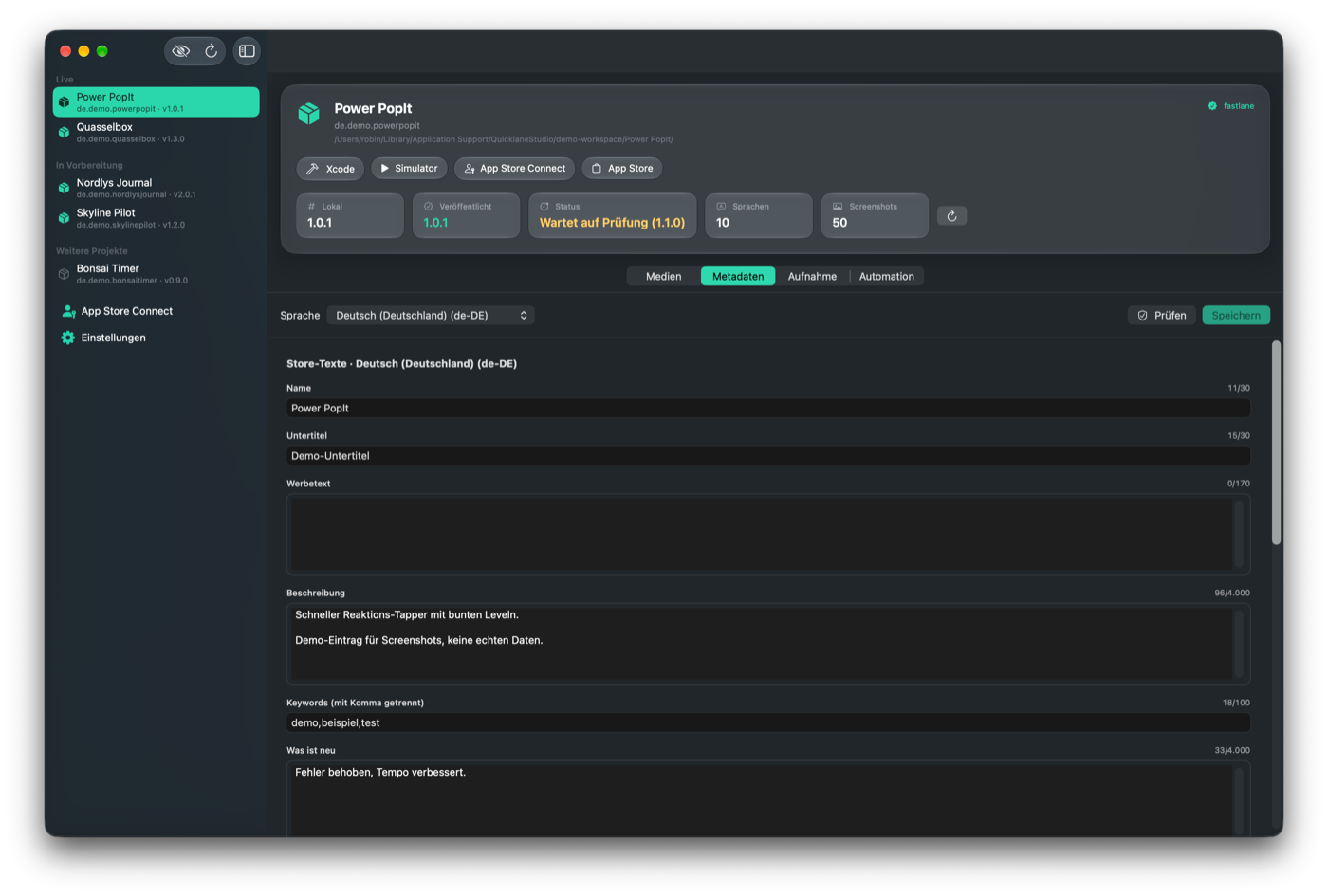
Task: Click into the Beschreibung text area
Action: click(x=768, y=644)
